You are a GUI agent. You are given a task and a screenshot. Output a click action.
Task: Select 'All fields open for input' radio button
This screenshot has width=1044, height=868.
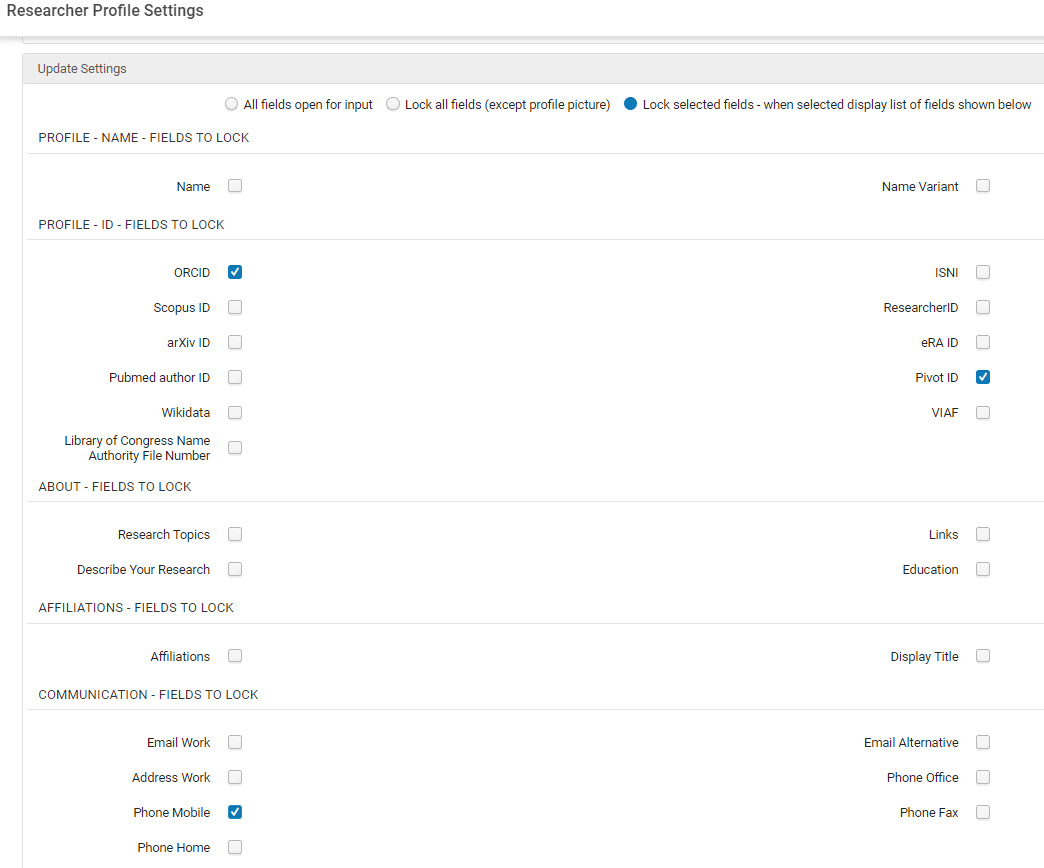(232, 104)
